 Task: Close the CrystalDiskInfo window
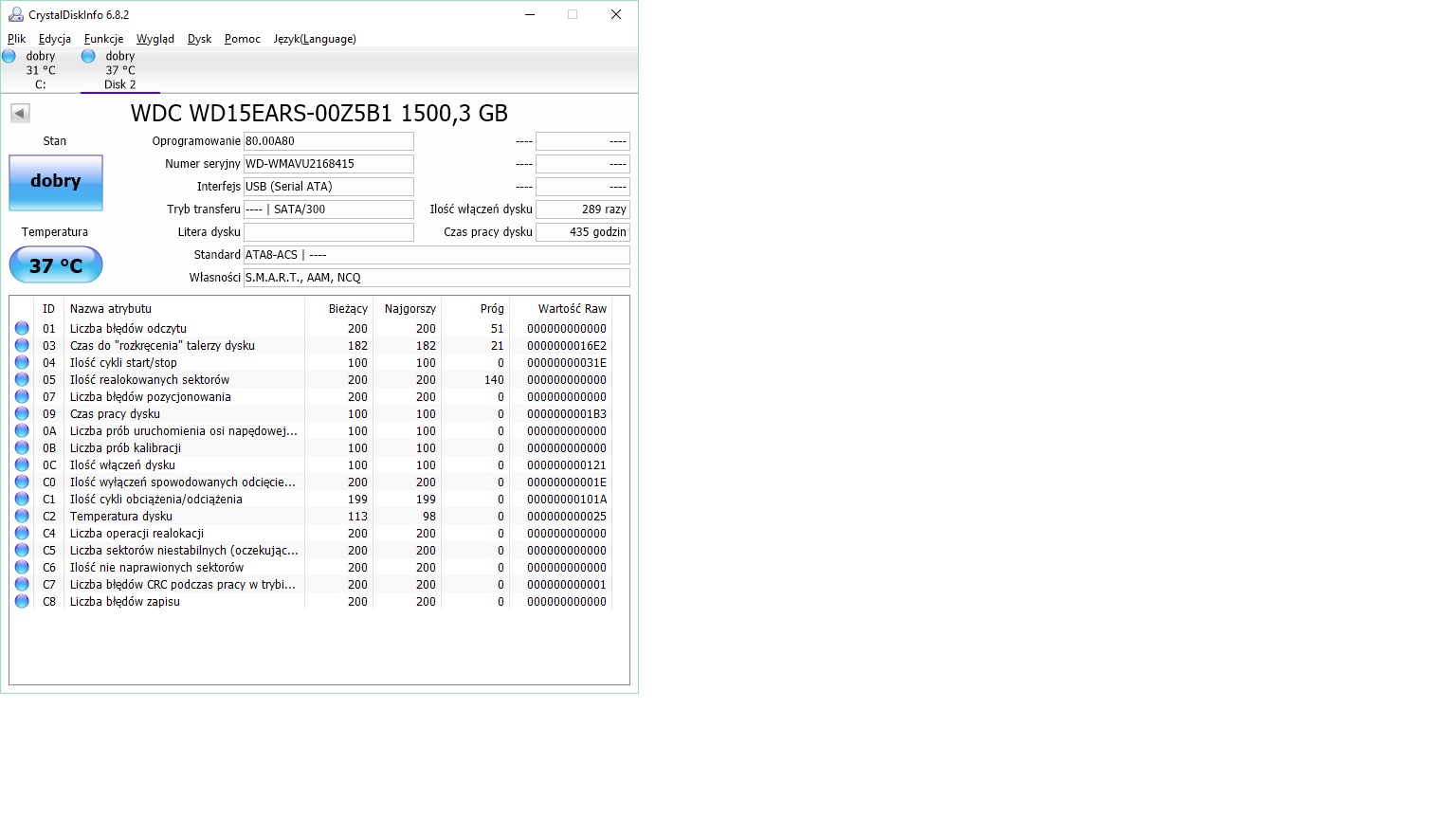click(x=616, y=14)
